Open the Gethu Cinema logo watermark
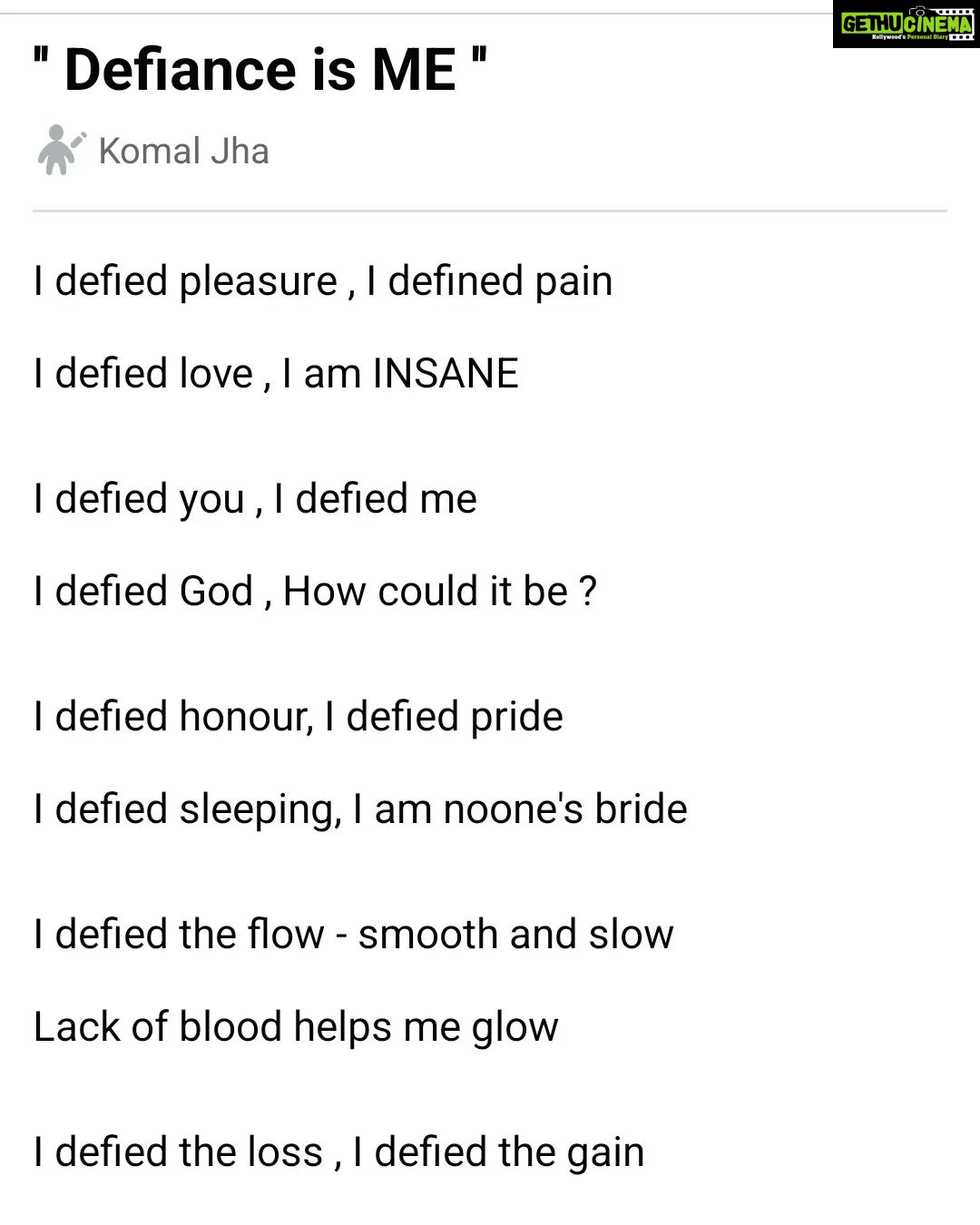Screen dimensions: 980x1225 tap(906, 24)
